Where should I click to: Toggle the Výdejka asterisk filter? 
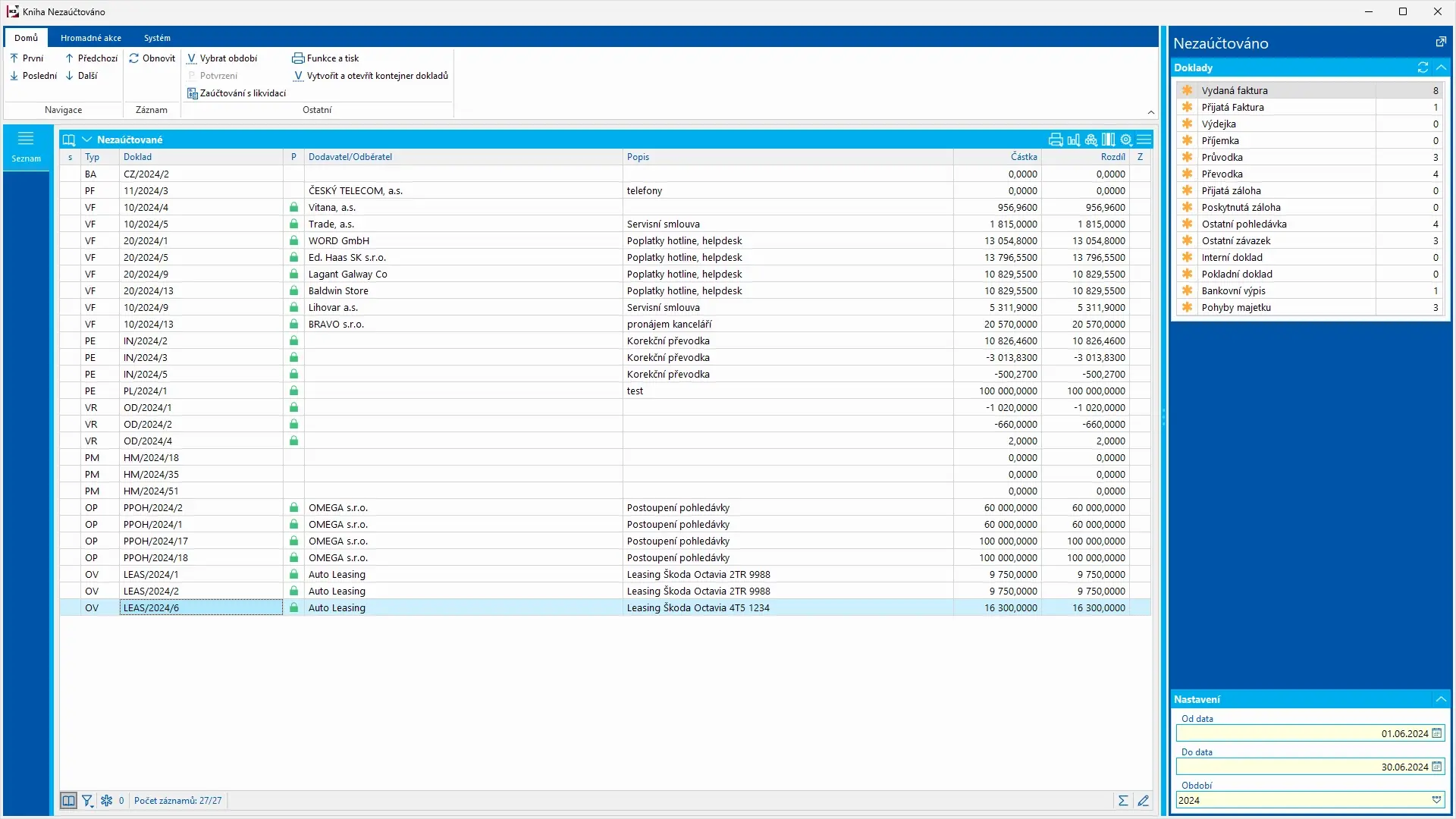click(1188, 124)
